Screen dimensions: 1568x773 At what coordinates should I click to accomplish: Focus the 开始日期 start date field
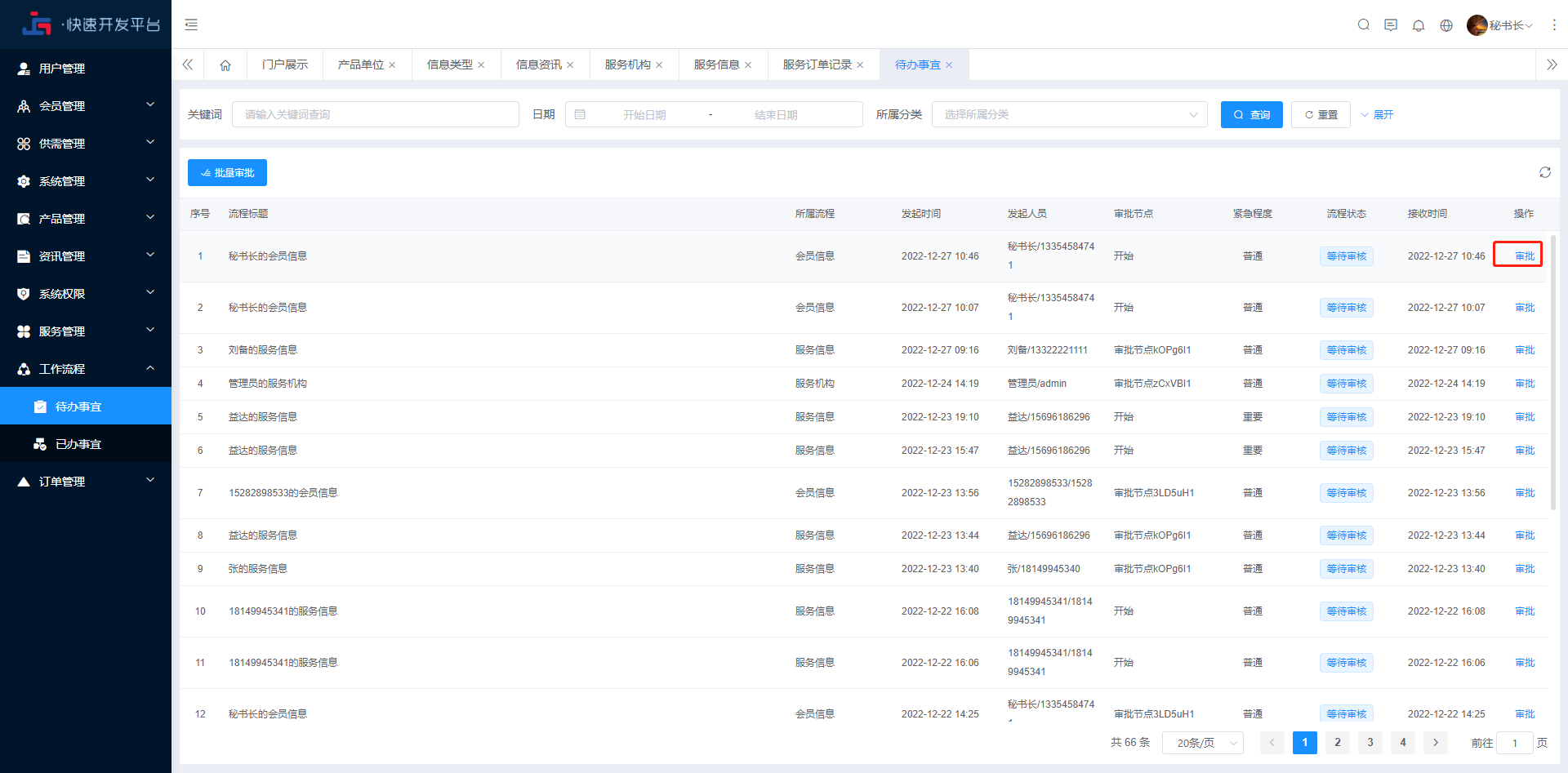click(644, 115)
